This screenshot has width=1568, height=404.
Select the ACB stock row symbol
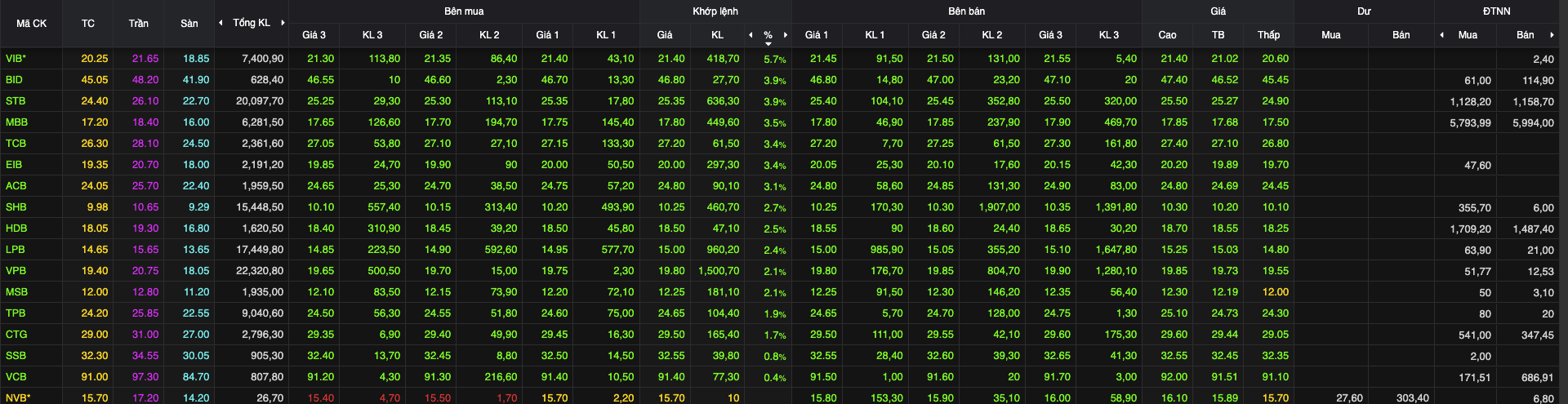(x=16, y=186)
